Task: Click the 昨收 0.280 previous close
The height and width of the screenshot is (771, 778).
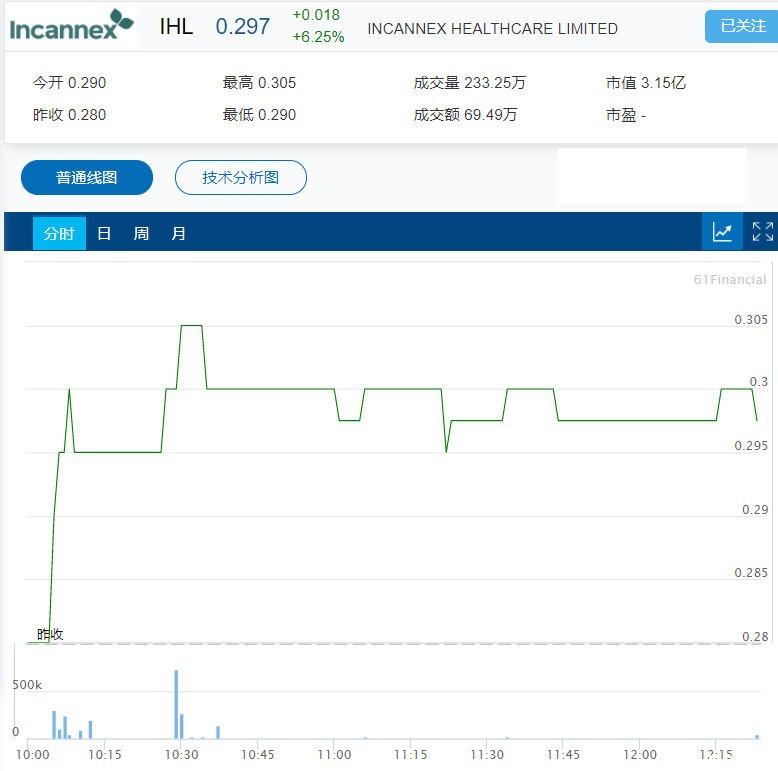Action: click(69, 115)
